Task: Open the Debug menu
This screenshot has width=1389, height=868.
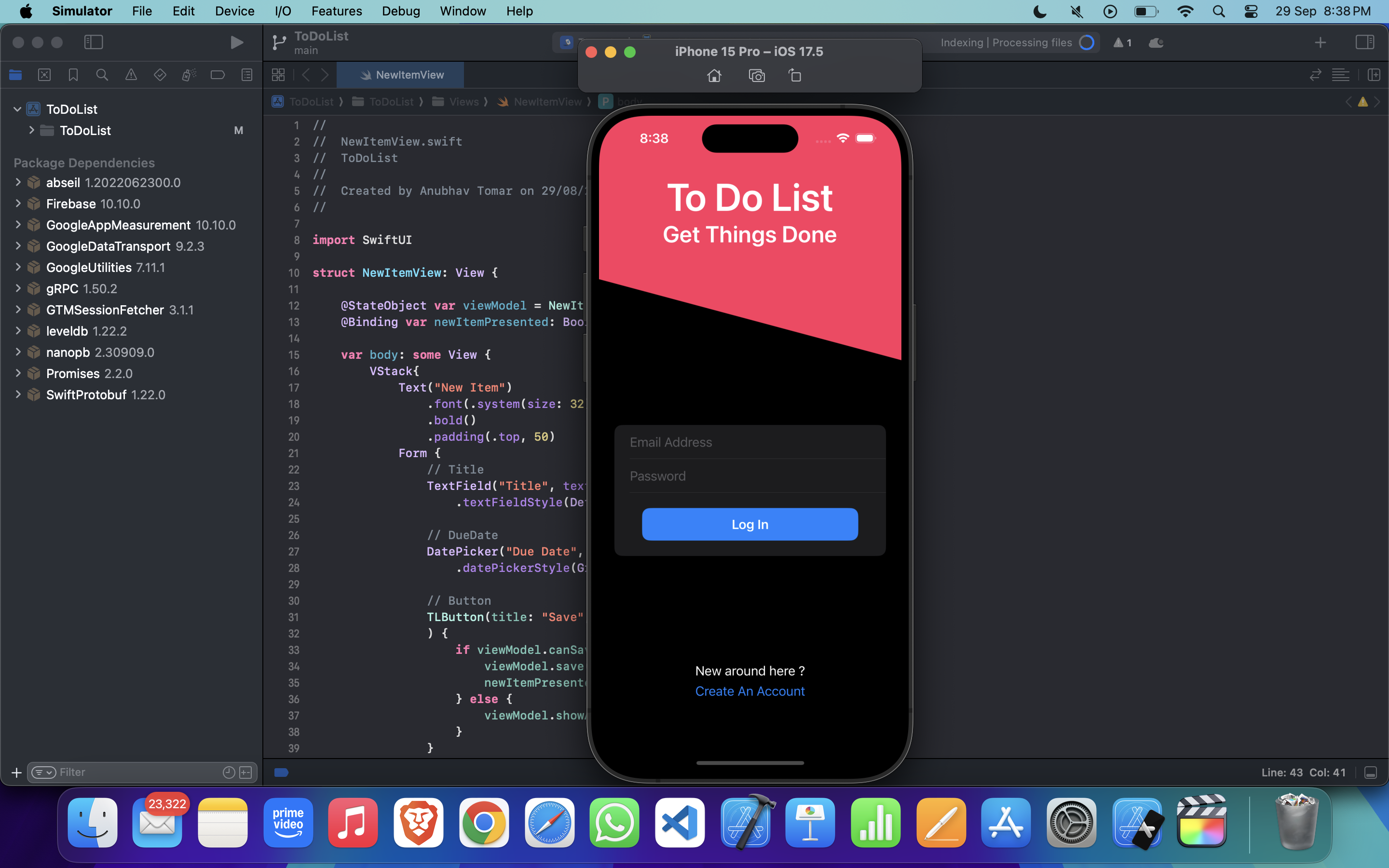Action: pos(401,11)
